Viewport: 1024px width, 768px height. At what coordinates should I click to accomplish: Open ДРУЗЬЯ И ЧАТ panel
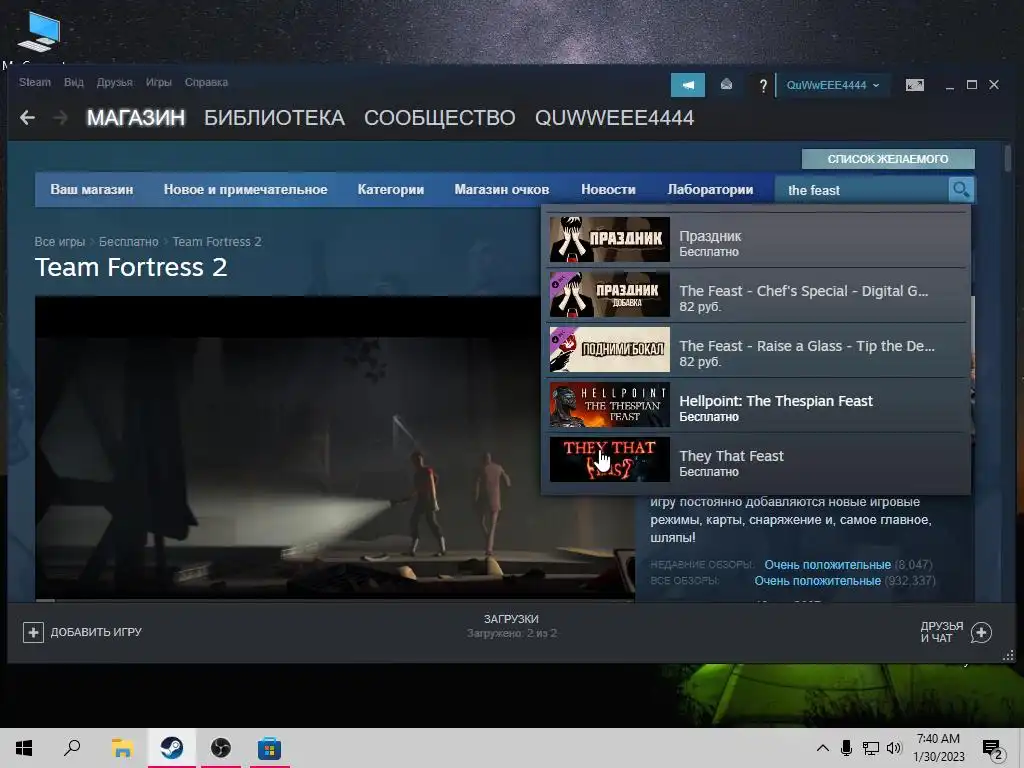(941, 632)
